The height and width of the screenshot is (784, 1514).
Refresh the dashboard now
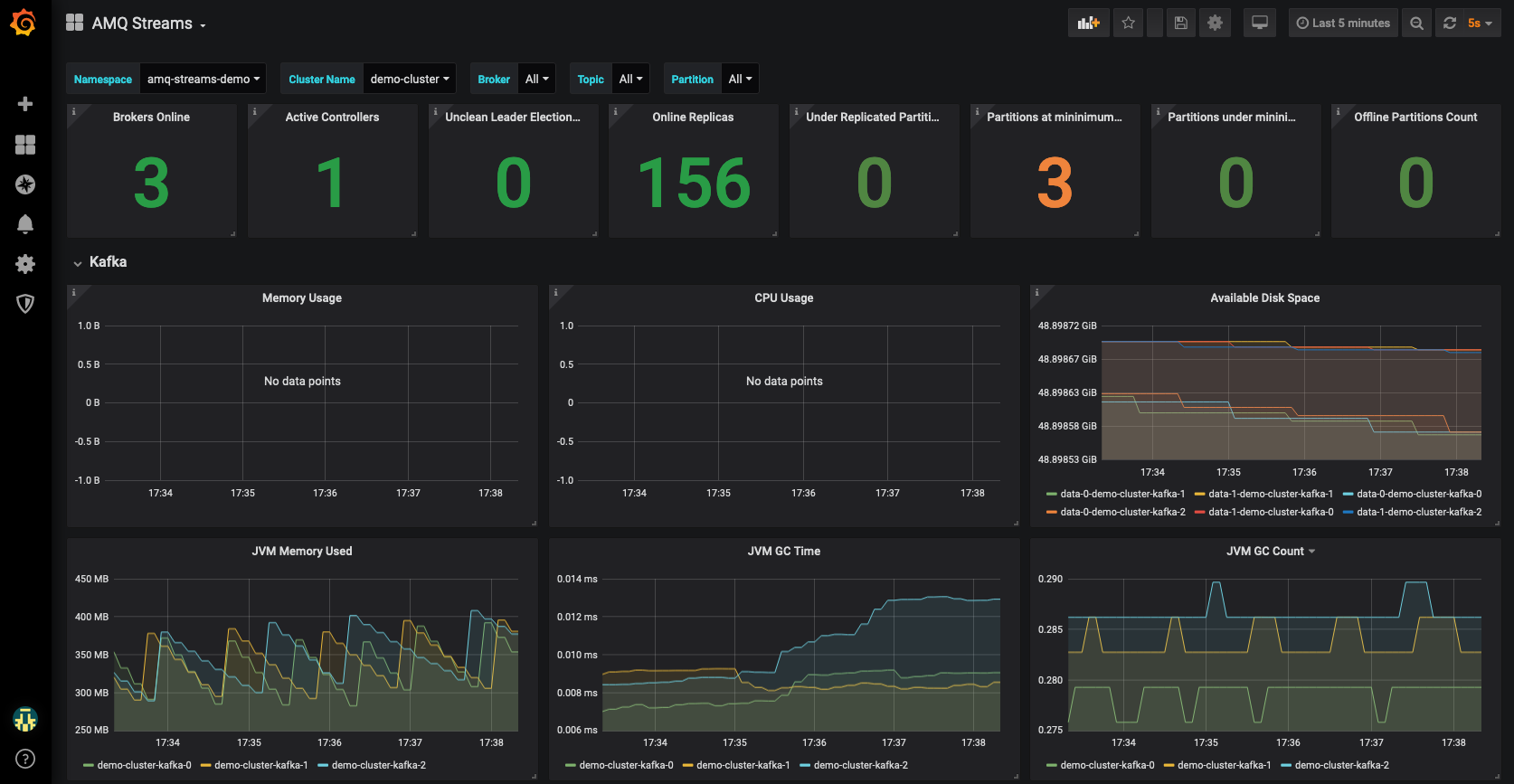tap(1450, 24)
